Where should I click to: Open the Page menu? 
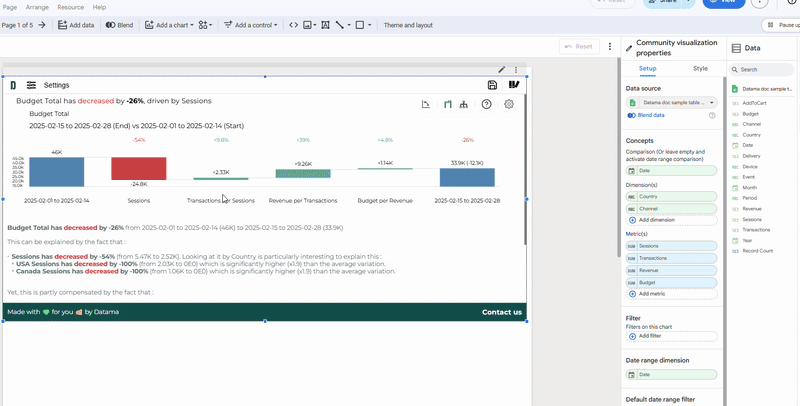10,7
